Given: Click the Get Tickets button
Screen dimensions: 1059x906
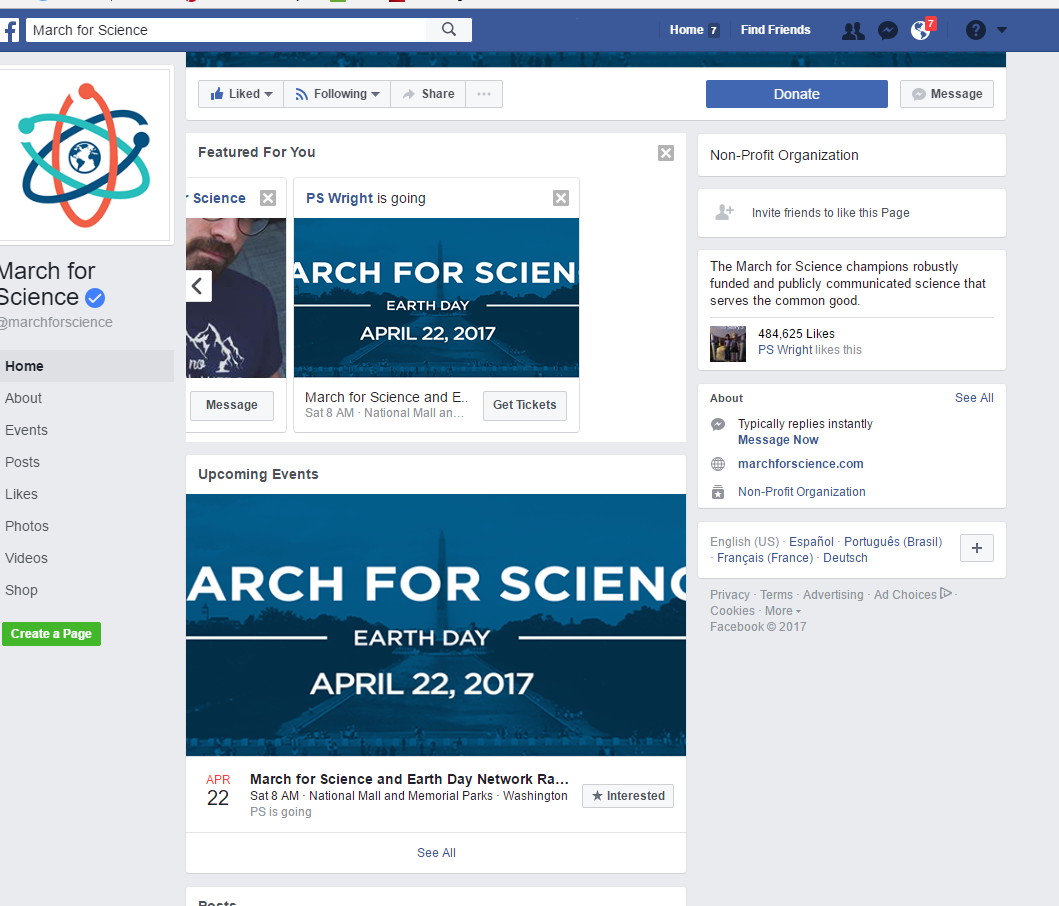Looking at the screenshot, I should tap(525, 405).
